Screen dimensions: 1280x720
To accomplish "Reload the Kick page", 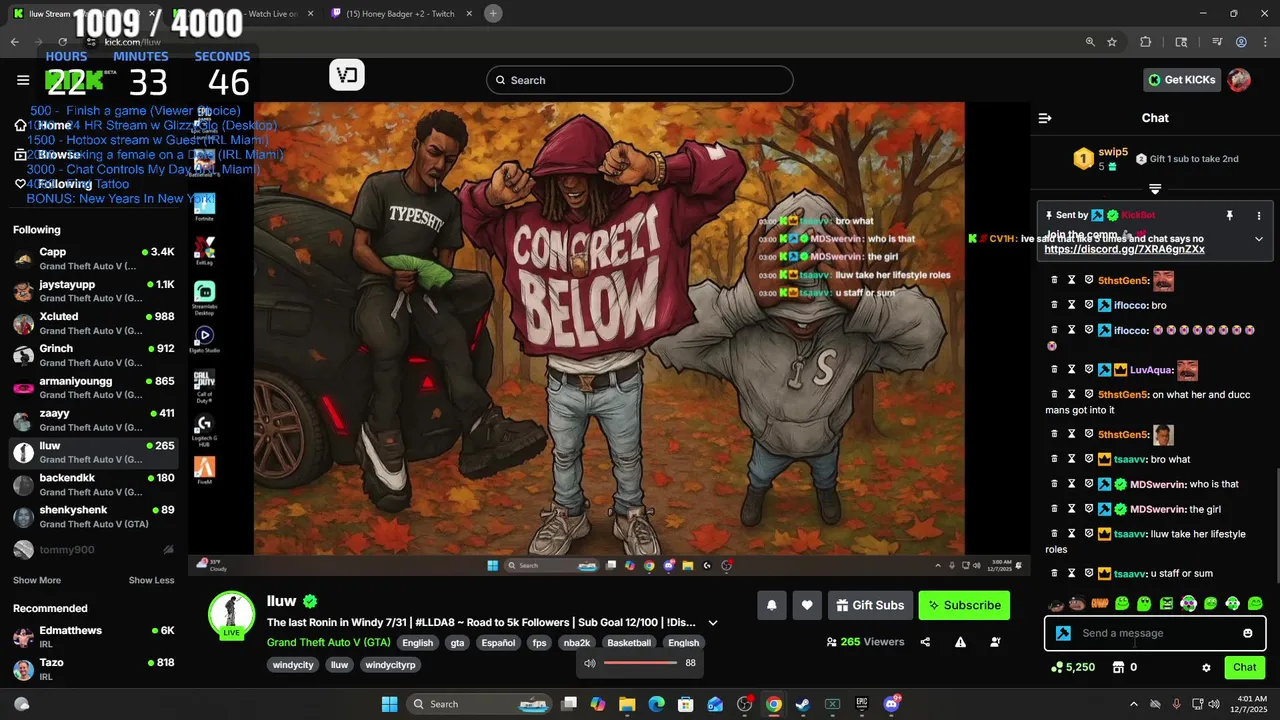I will tap(62, 42).
